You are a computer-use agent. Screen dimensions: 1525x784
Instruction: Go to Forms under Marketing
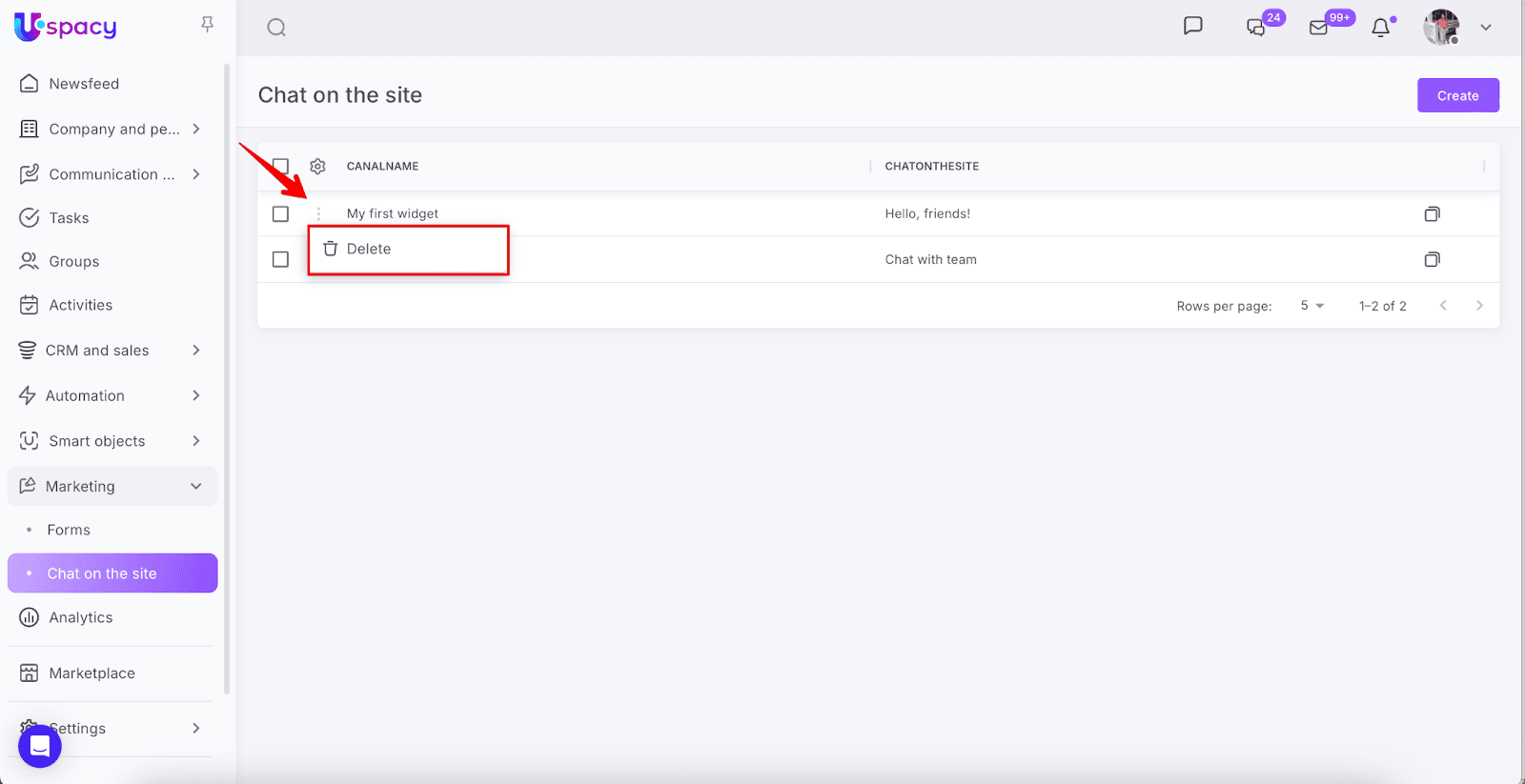69,530
